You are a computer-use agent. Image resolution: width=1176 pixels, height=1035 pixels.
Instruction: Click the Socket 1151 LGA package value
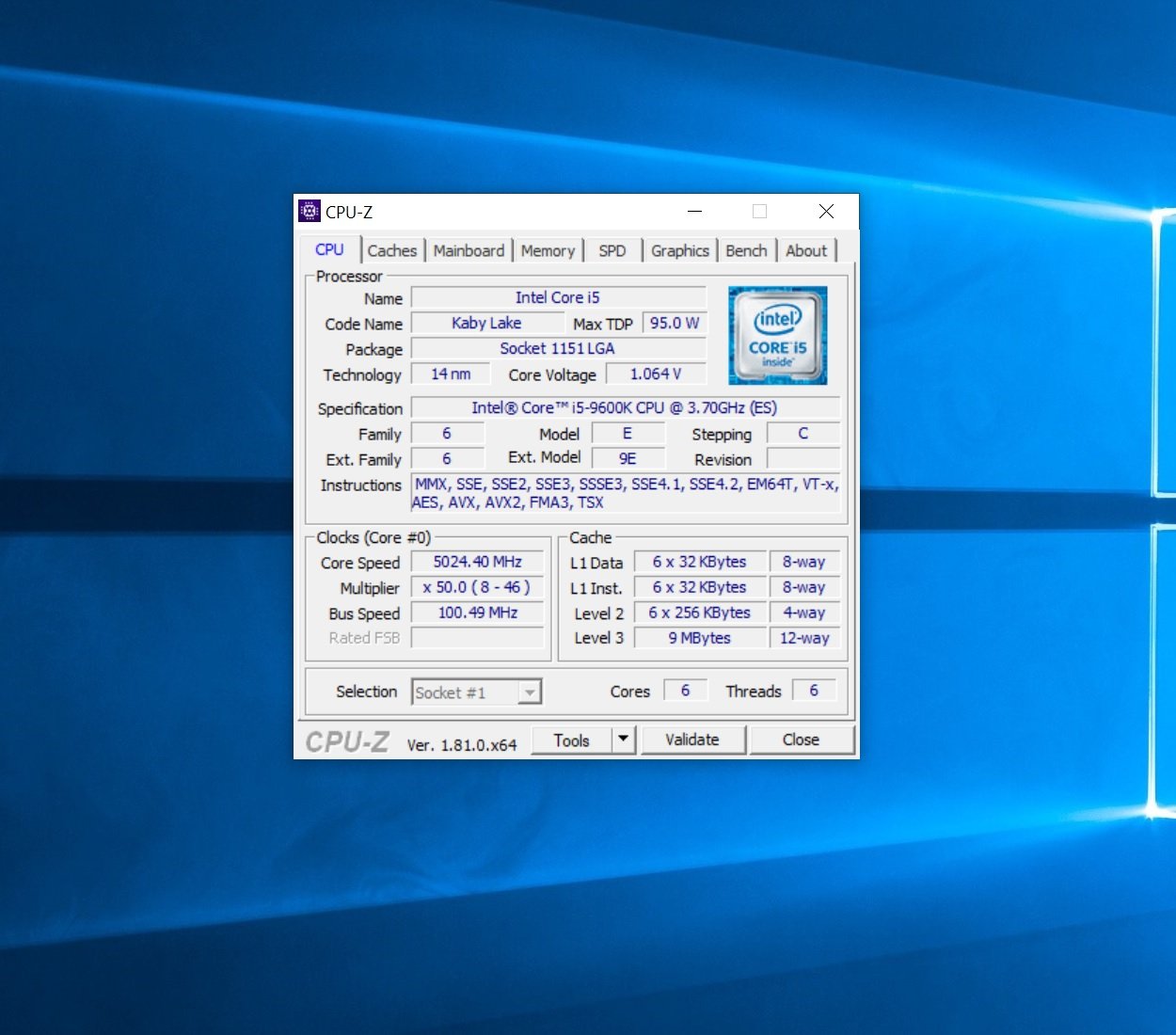[x=558, y=348]
